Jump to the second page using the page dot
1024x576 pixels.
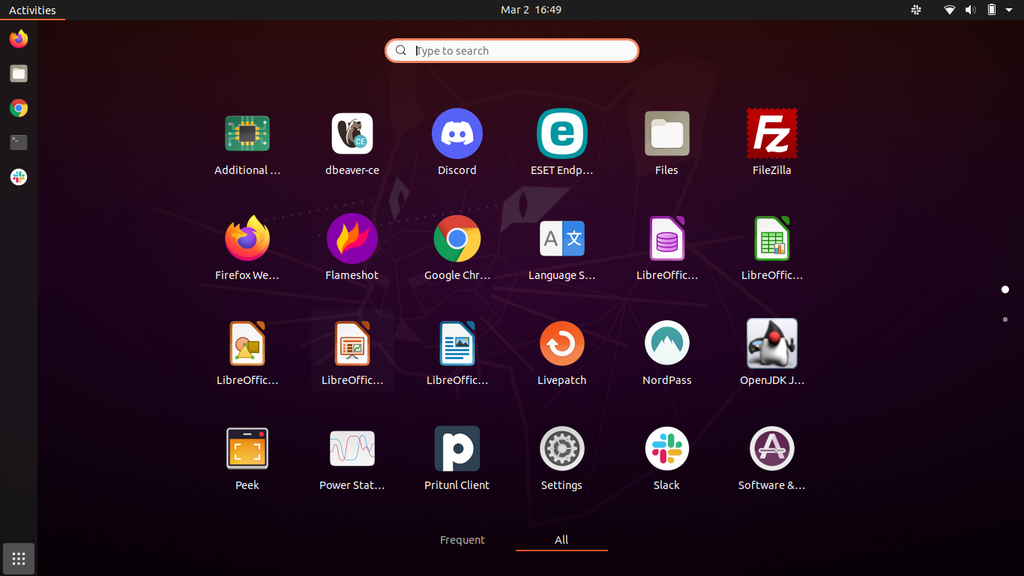1005,320
